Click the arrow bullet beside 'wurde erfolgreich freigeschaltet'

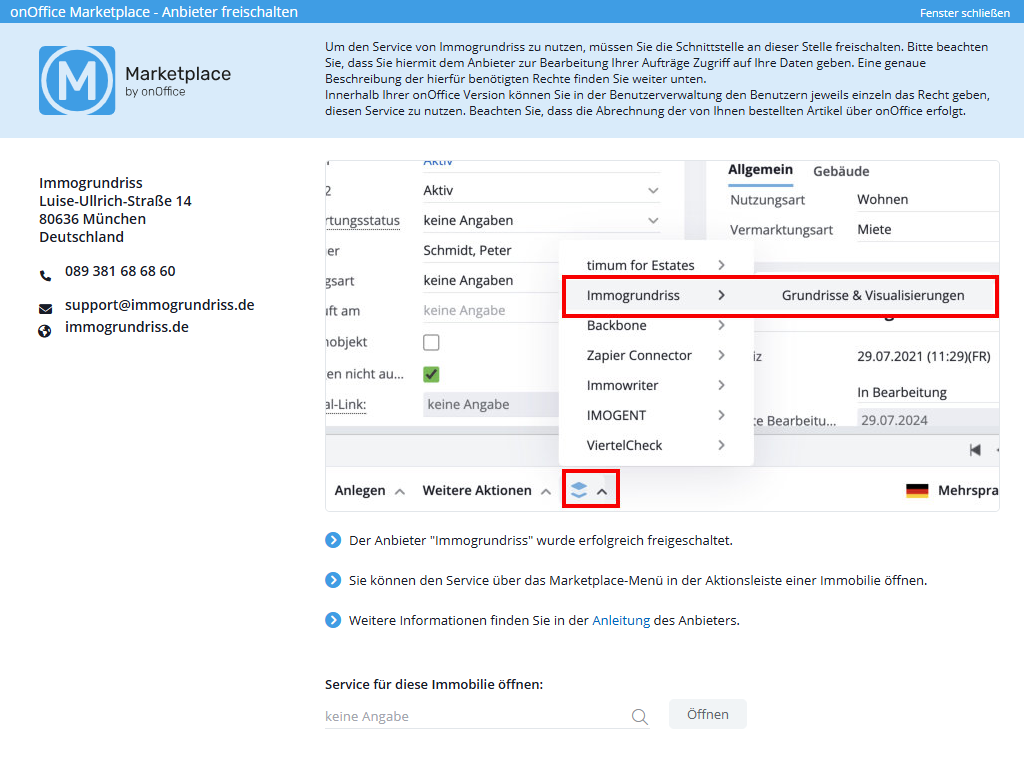[333, 540]
